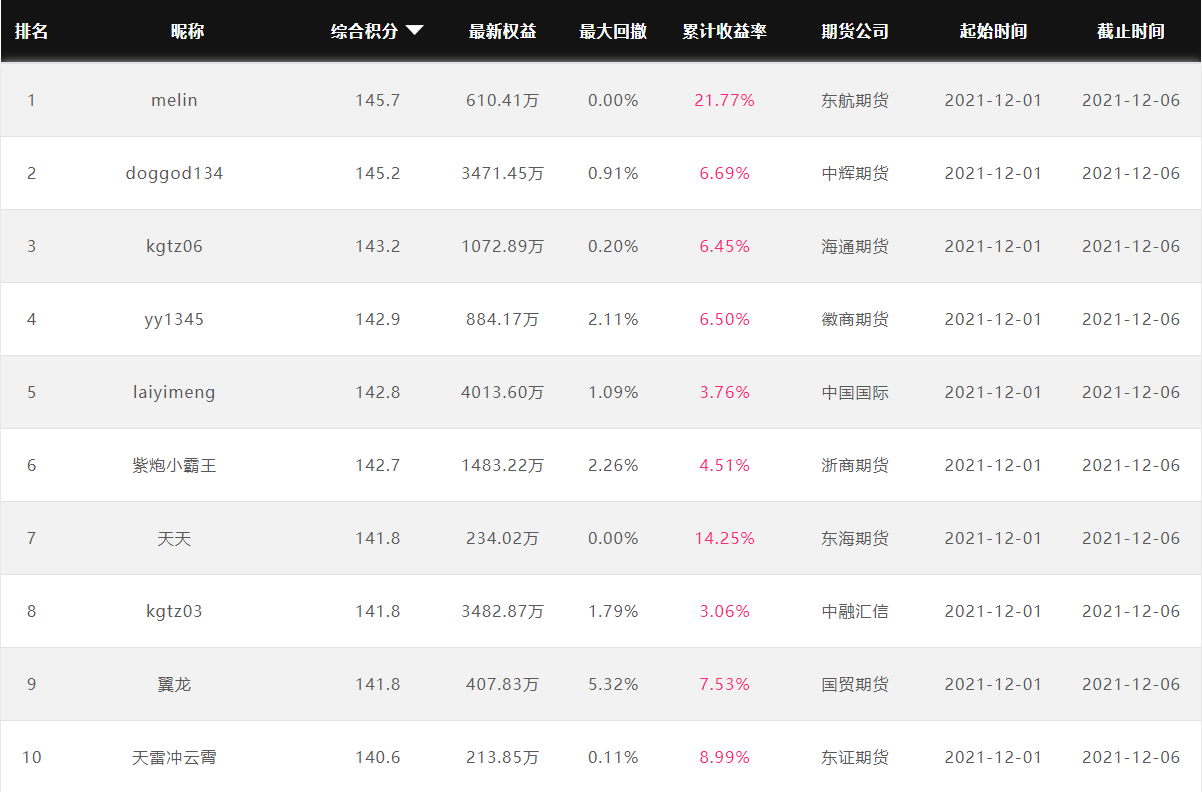The height and width of the screenshot is (792, 1202).
Task: Click the 1072.89万 equity value
Action: (502, 246)
